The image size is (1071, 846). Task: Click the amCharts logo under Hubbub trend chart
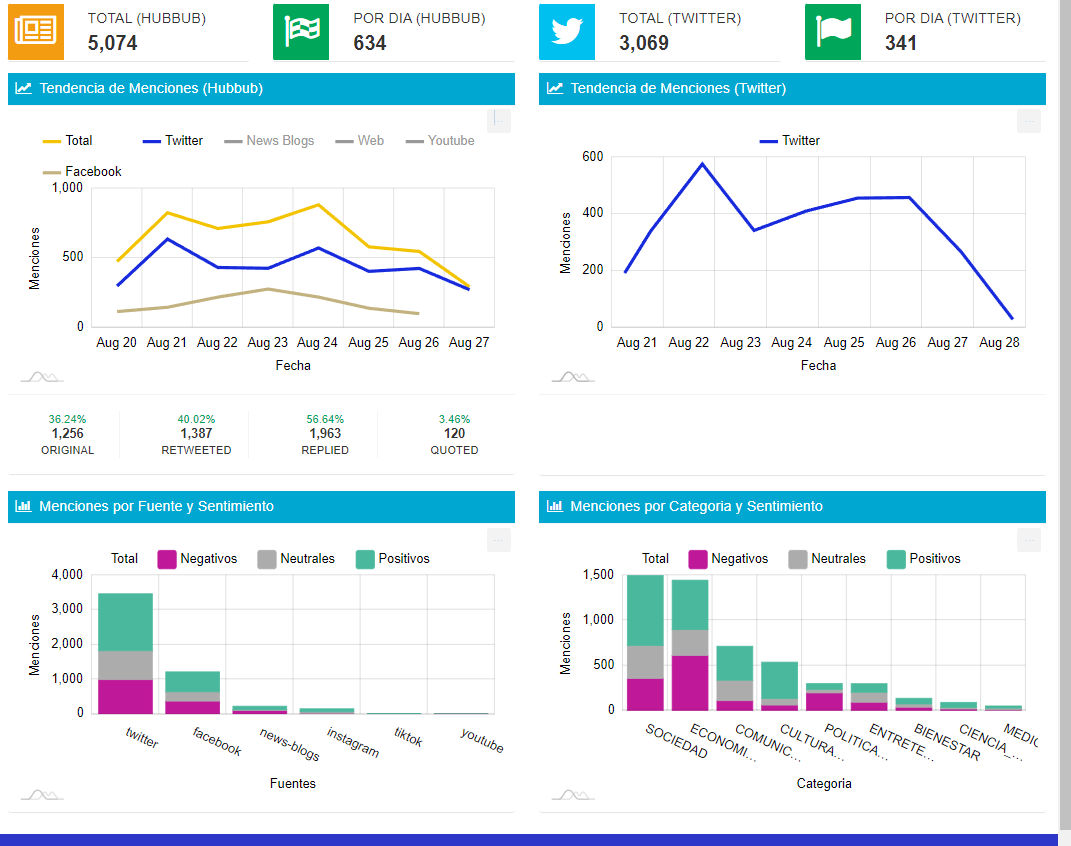coord(42,377)
